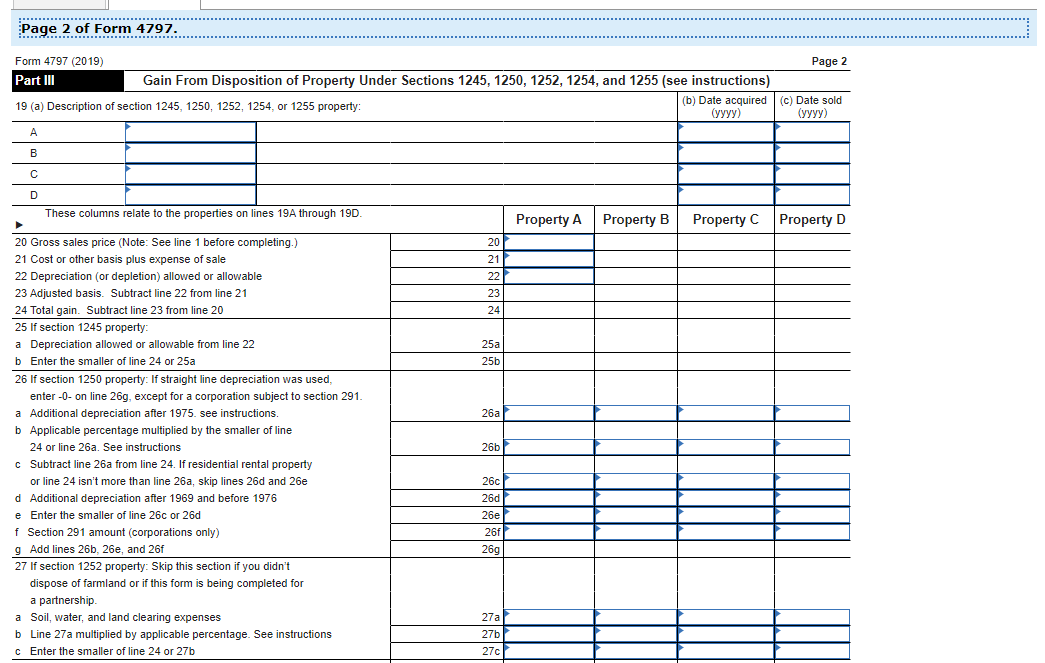The width and height of the screenshot is (1045, 663).
Task: Select line 26e field under Property A
Action: click(x=549, y=515)
